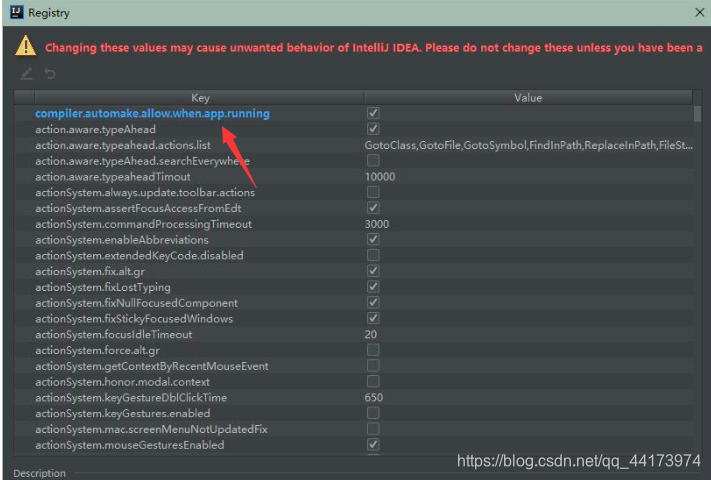Select actionSystem.always.update.toolbar.actions key
The image size is (711, 480).
click(x=145, y=192)
